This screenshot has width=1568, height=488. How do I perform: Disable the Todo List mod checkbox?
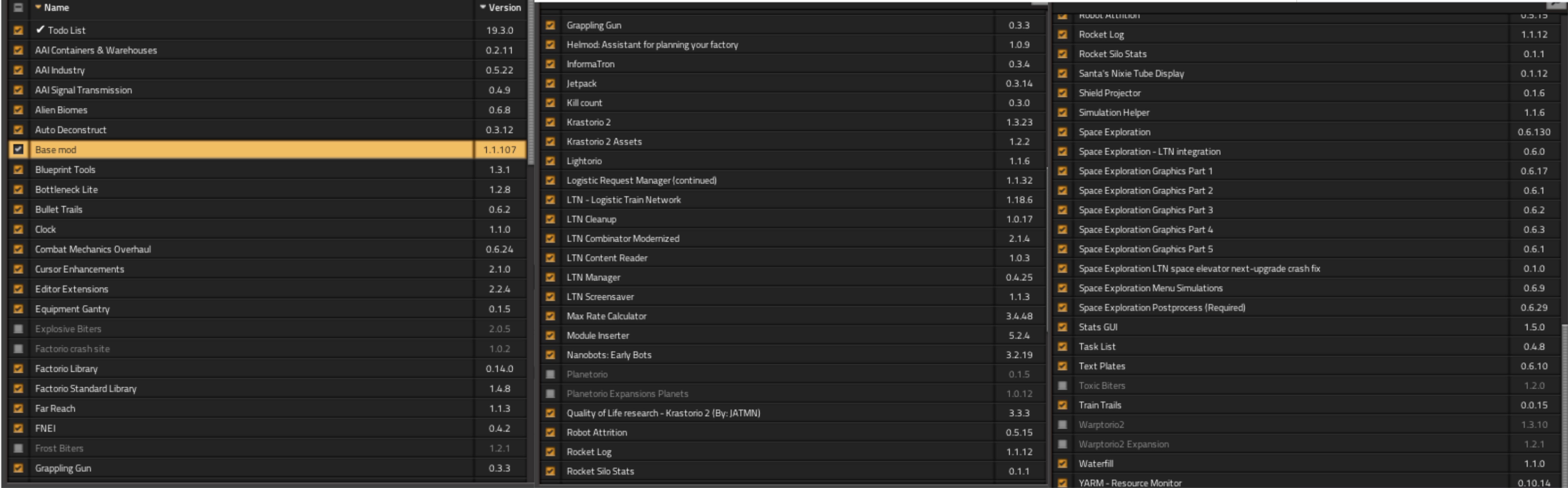tap(18, 30)
